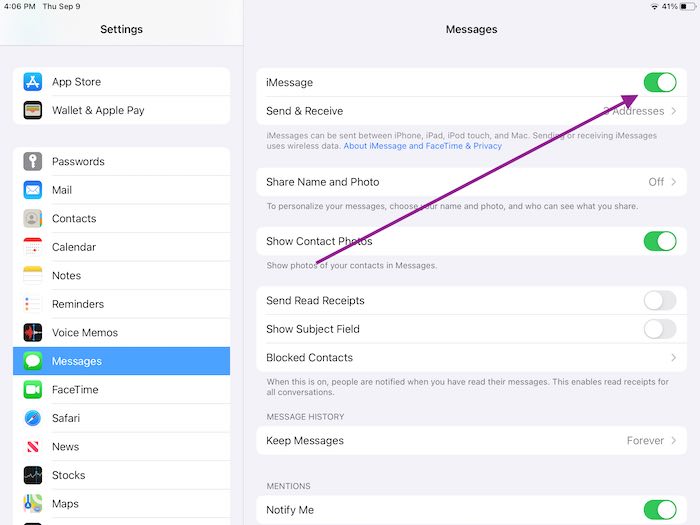The height and width of the screenshot is (525, 700).
Task: Select Calendar in settings sidebar
Action: tap(121, 247)
